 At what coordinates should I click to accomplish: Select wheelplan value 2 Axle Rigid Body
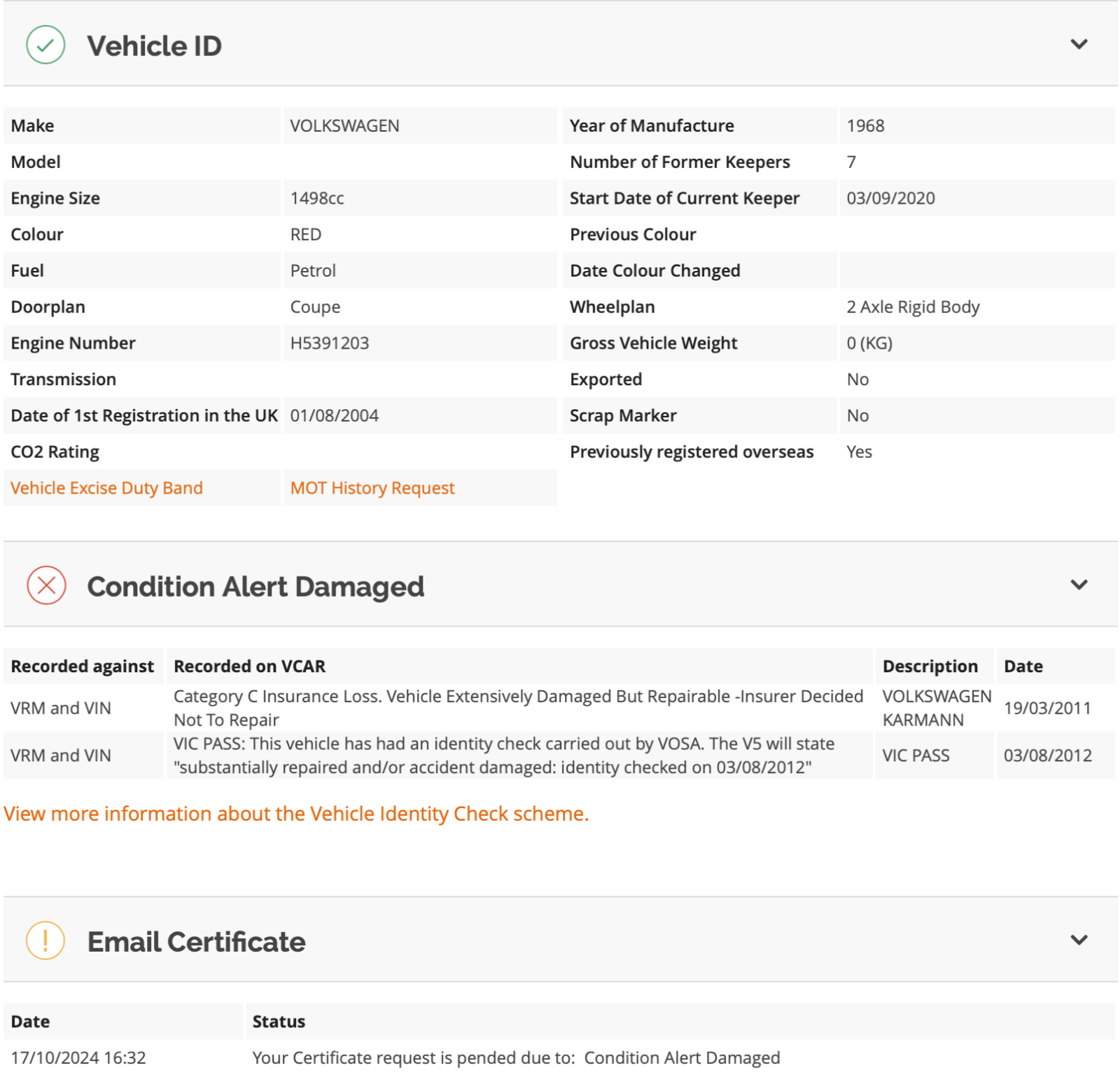[913, 307]
